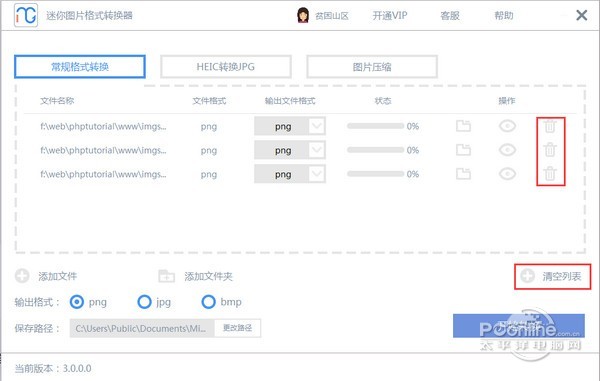The image size is (600, 381).
Task: Open the user avatar profile
Action: tap(303, 15)
